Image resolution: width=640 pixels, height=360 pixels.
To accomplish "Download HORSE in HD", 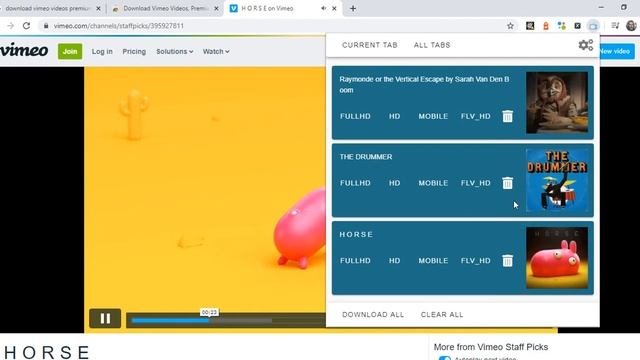I will 394,260.
